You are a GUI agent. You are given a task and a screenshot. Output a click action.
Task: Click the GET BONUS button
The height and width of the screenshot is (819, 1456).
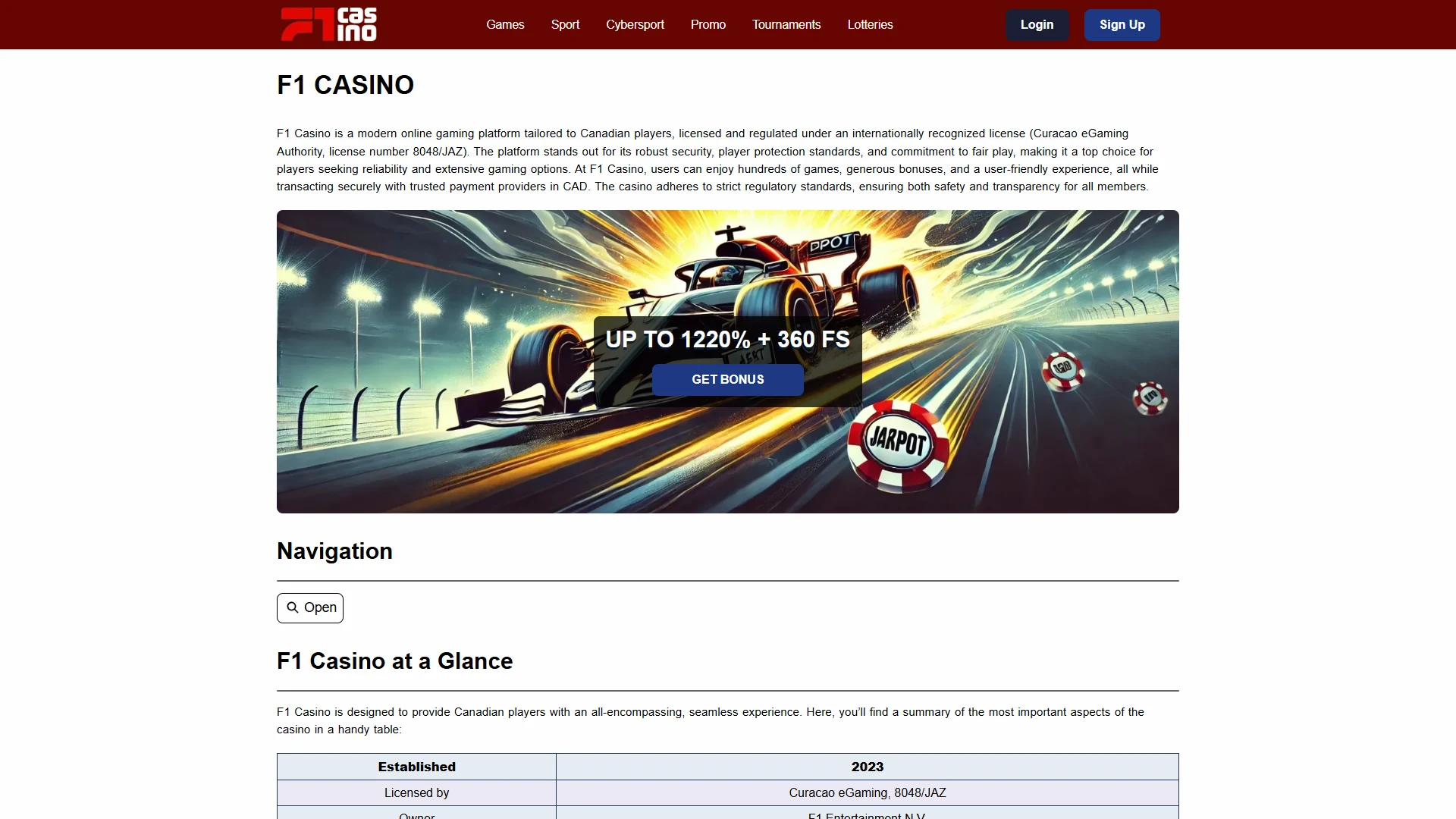(727, 379)
